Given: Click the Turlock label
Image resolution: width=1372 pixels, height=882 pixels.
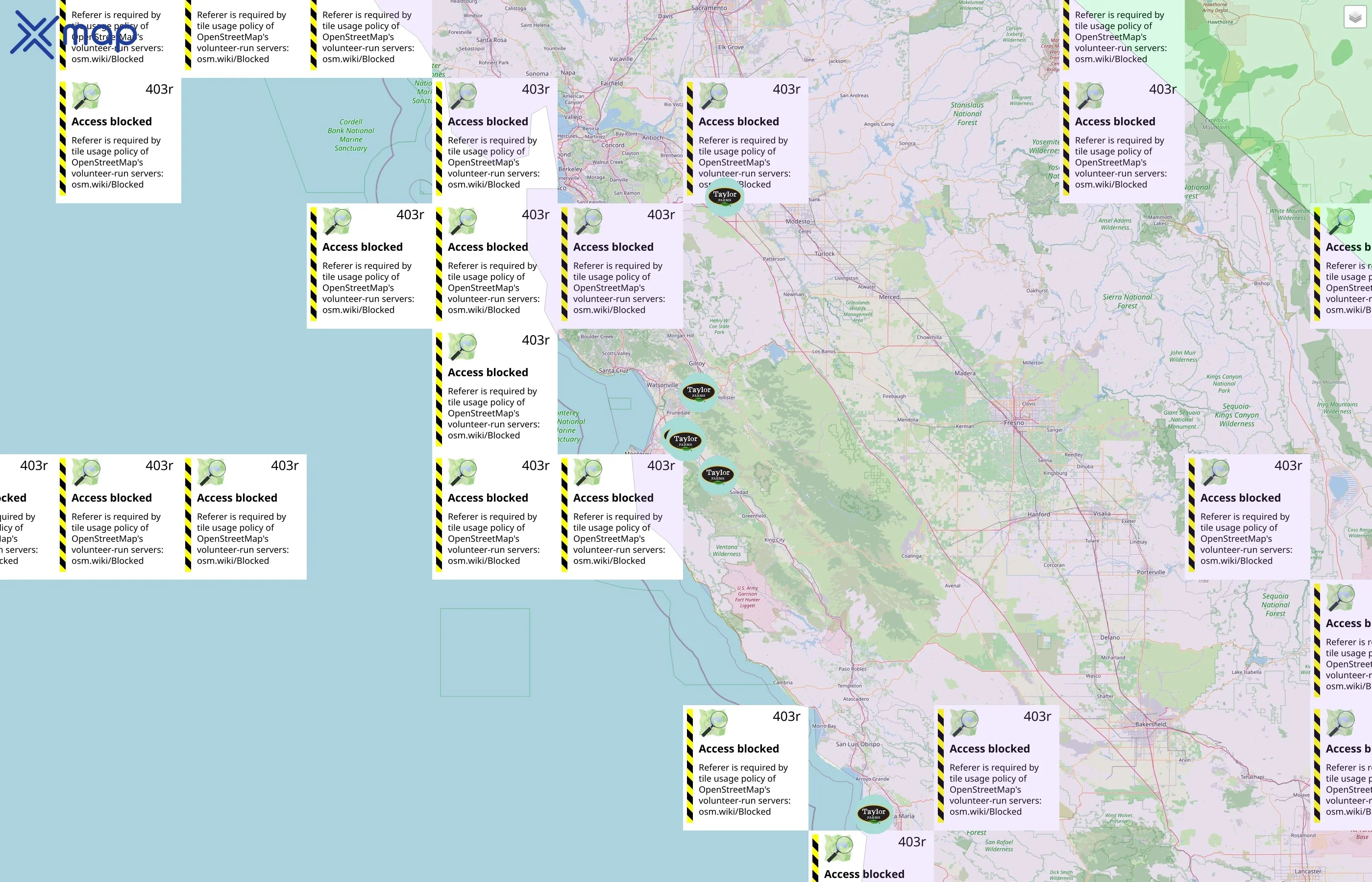Looking at the screenshot, I should [825, 254].
